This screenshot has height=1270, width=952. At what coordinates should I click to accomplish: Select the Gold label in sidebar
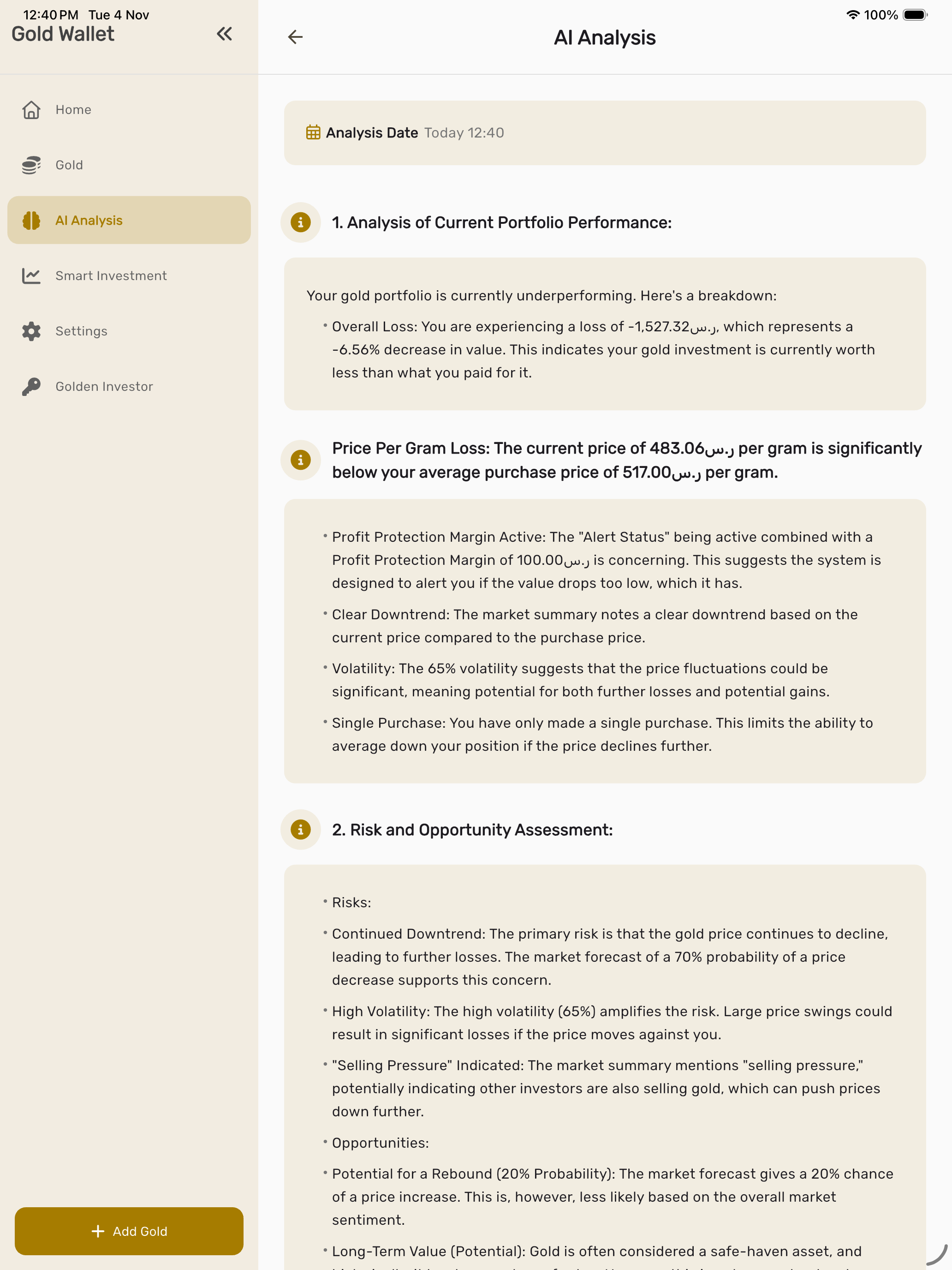point(69,165)
